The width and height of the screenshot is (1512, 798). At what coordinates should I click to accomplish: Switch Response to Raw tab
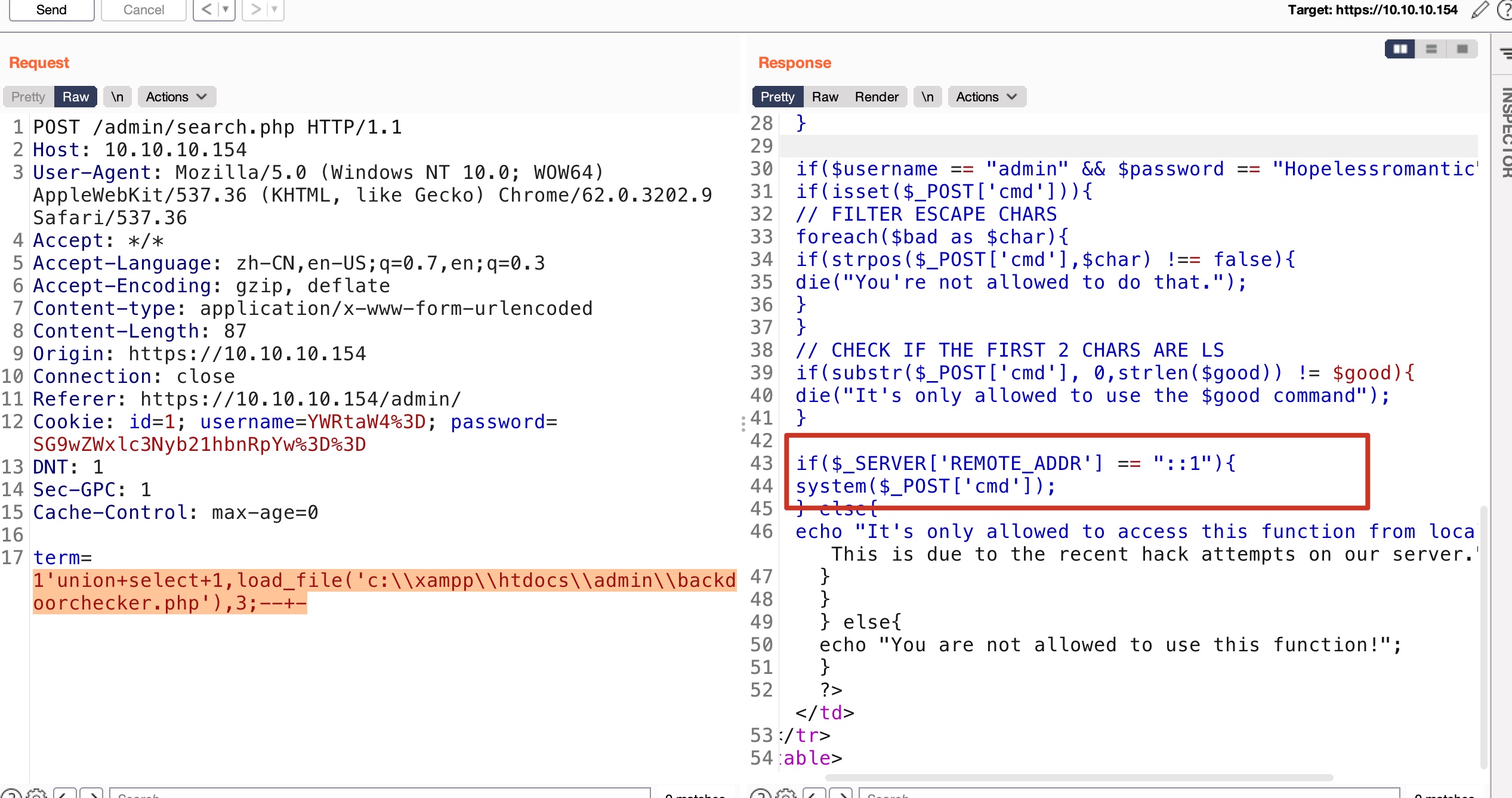825,97
